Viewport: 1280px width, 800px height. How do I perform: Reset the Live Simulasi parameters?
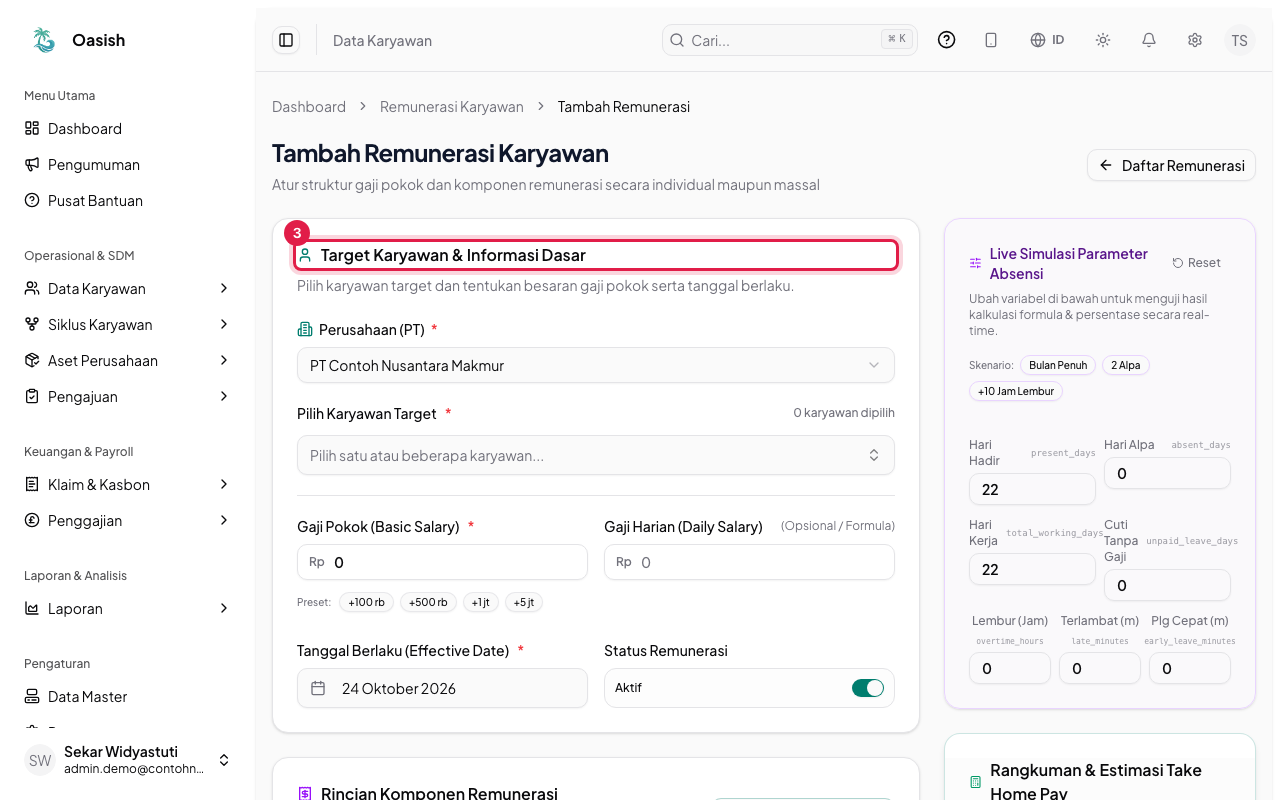coord(1197,263)
